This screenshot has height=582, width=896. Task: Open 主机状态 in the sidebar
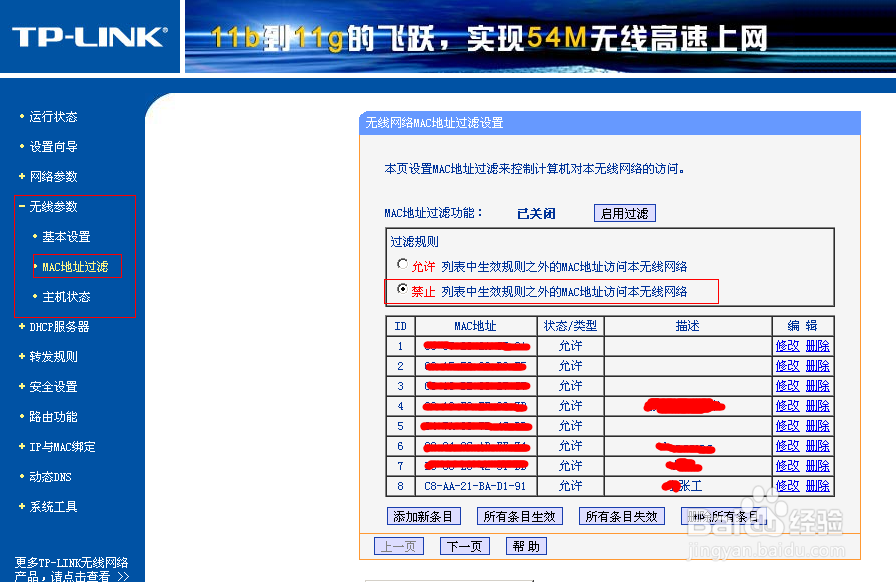point(66,297)
